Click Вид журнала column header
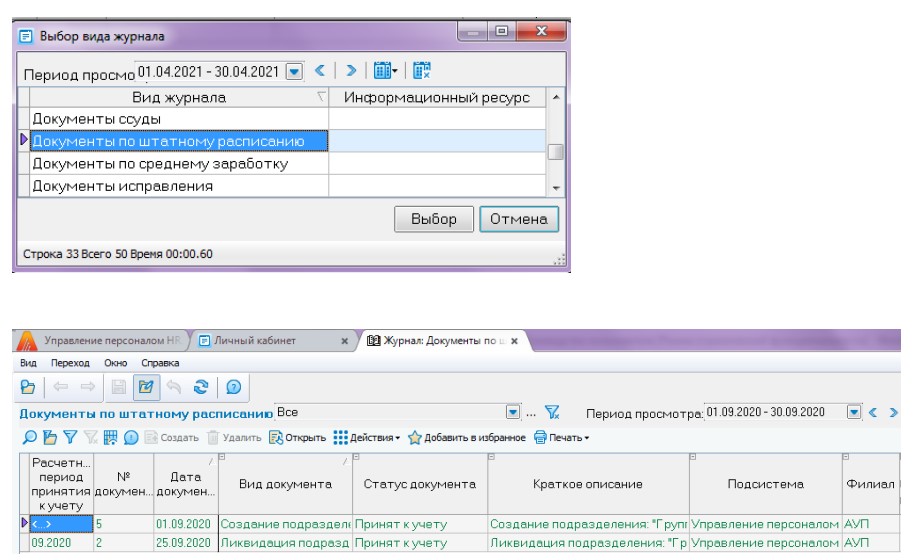This screenshot has width=919, height=560. 179,97
